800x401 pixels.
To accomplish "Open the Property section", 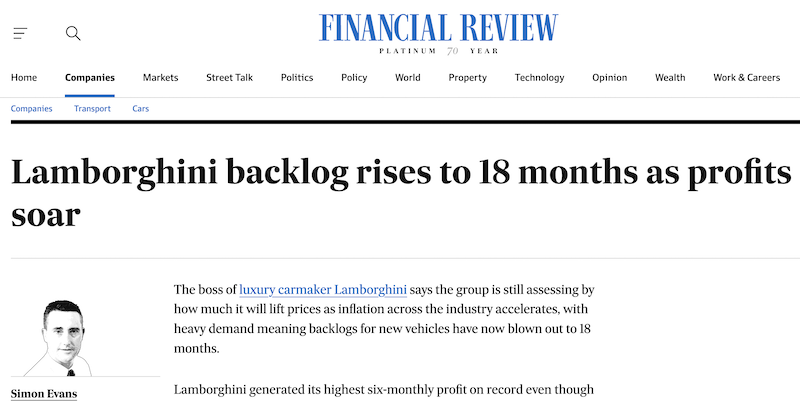I will click(467, 78).
